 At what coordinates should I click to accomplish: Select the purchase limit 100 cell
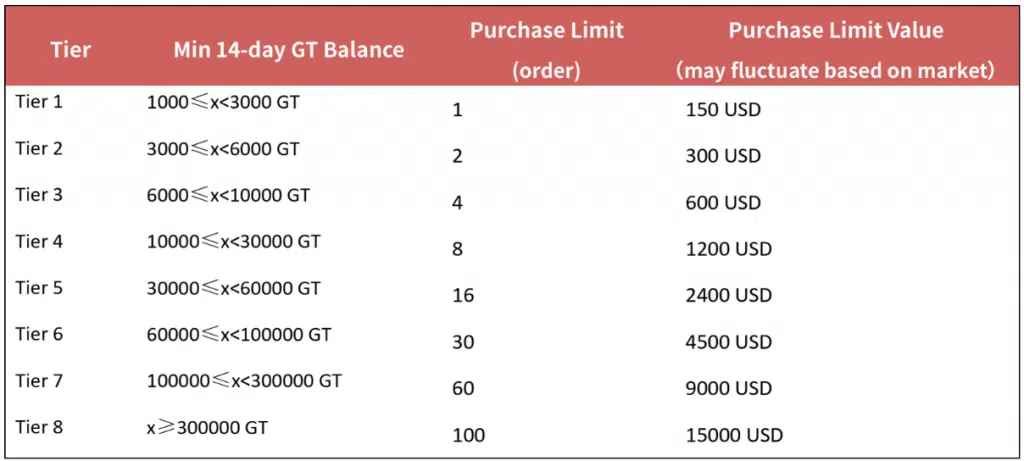468,435
